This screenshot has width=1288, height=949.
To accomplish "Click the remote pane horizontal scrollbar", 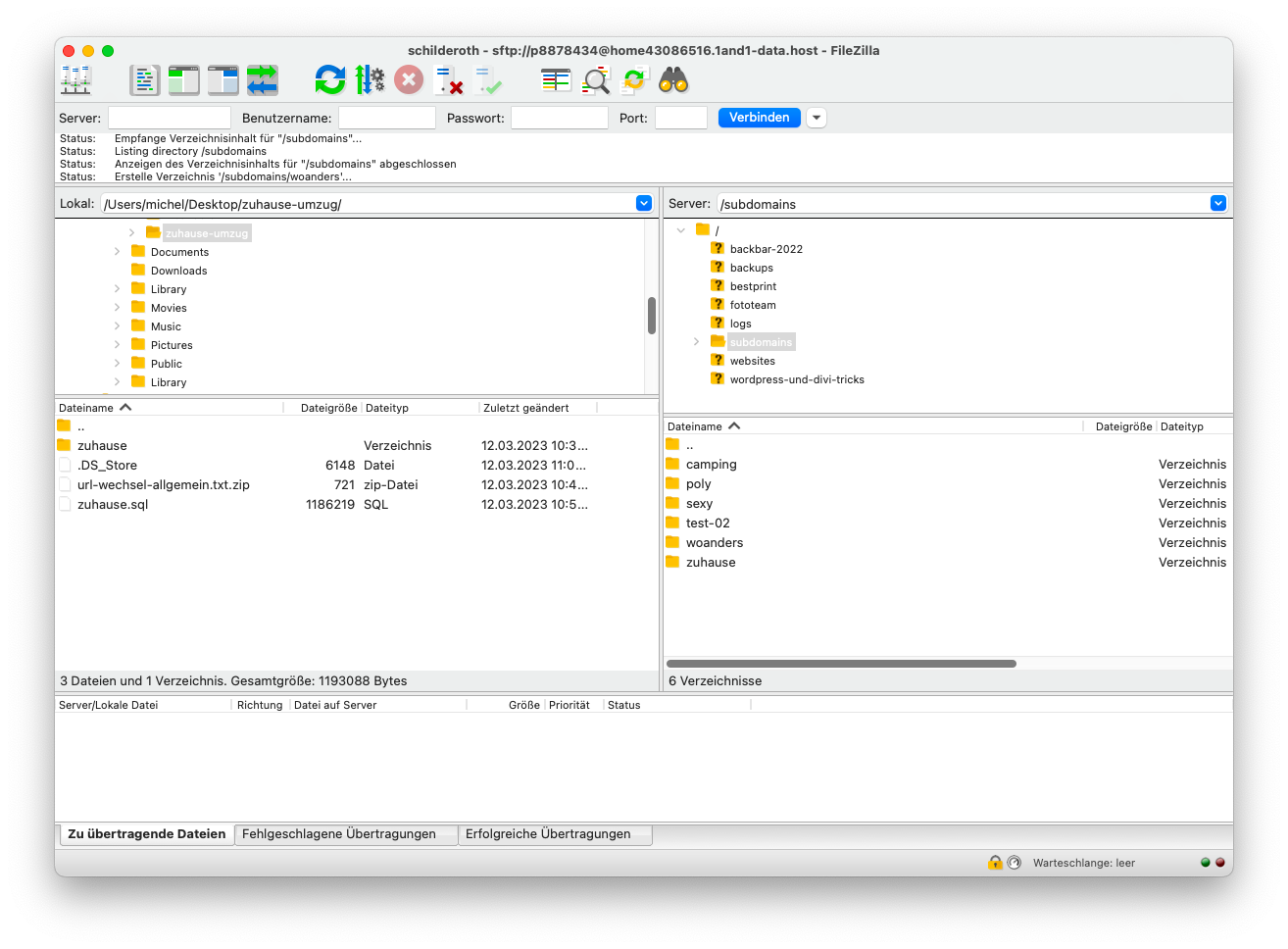I will pos(841,664).
